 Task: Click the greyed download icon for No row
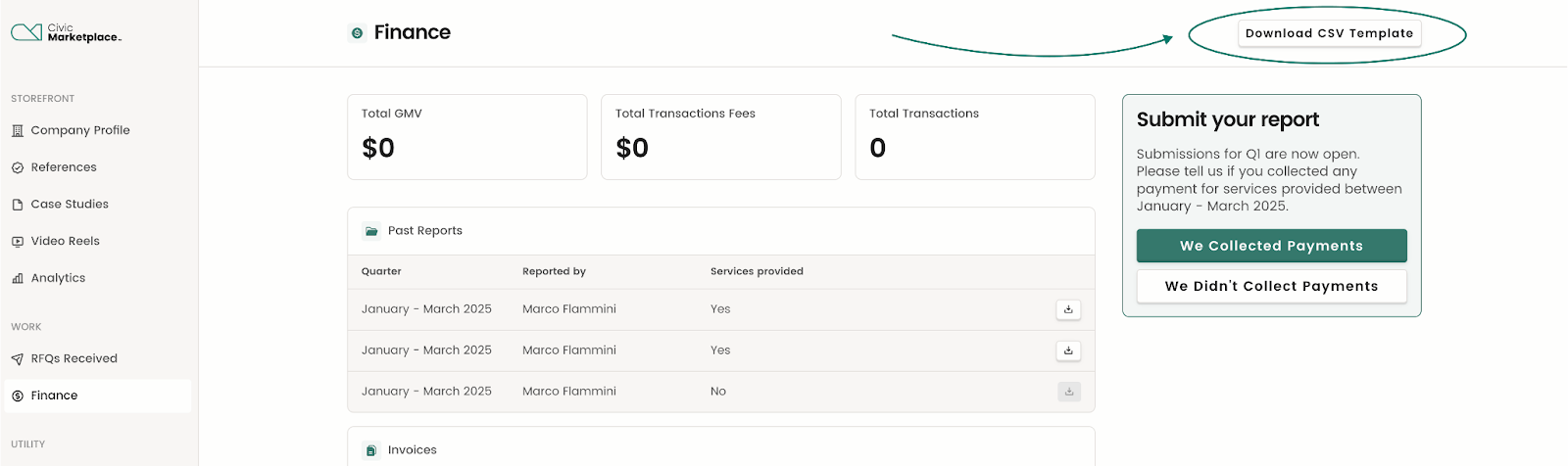[x=1069, y=392]
